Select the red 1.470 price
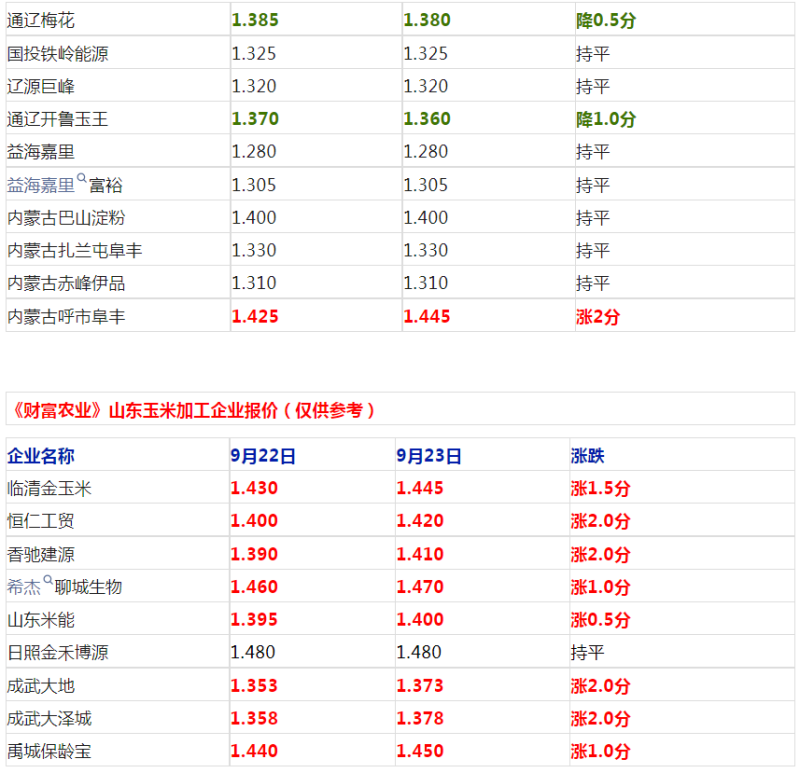This screenshot has height=773, width=800. [420, 587]
